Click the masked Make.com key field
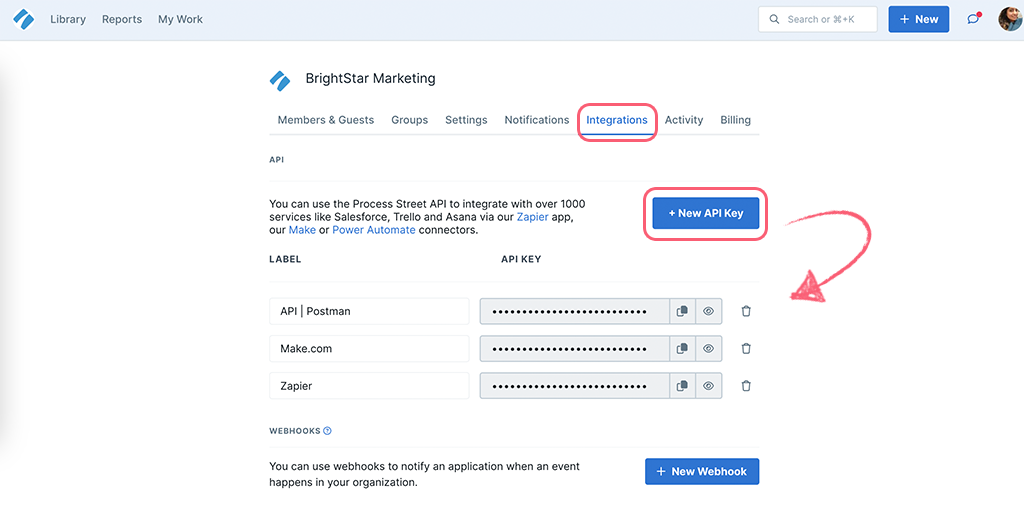The width and height of the screenshot is (1024, 512). pos(575,349)
